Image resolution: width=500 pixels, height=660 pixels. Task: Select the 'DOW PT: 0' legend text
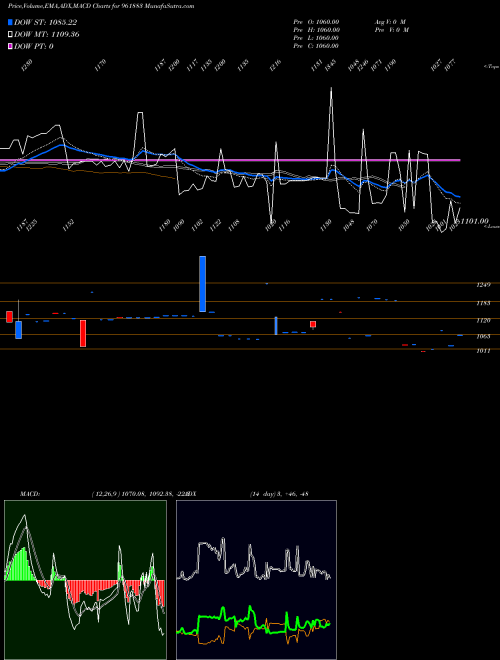(34, 46)
